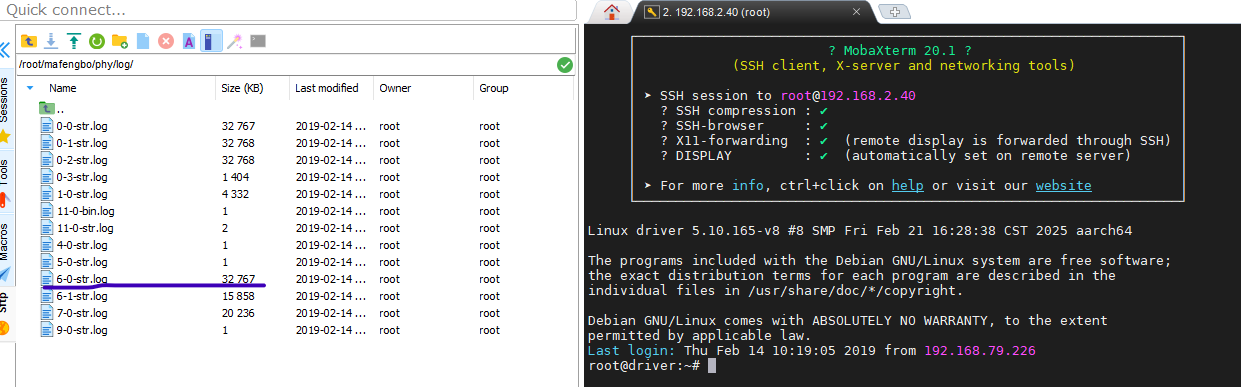Sort files by Group column
Viewport: 1241px width, 387px height.
coord(493,88)
